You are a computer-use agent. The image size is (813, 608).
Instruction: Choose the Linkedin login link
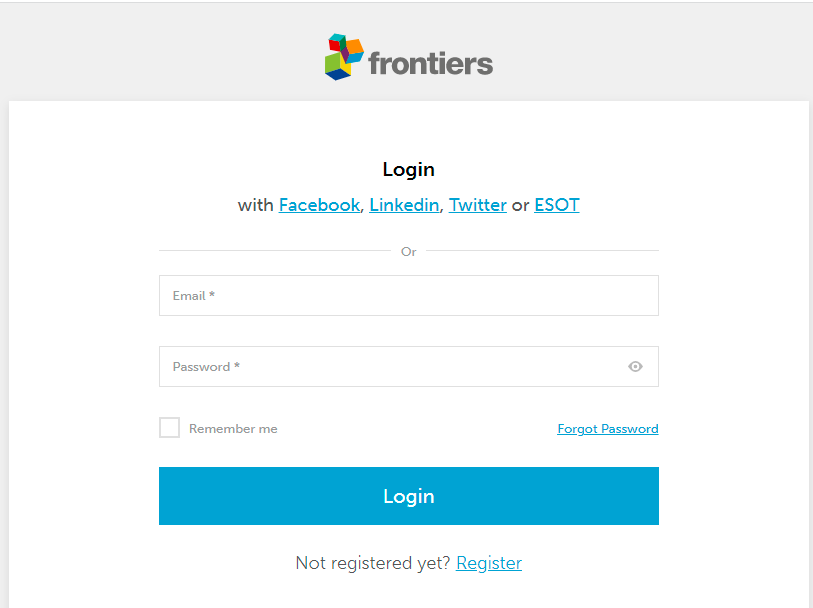[x=404, y=205]
